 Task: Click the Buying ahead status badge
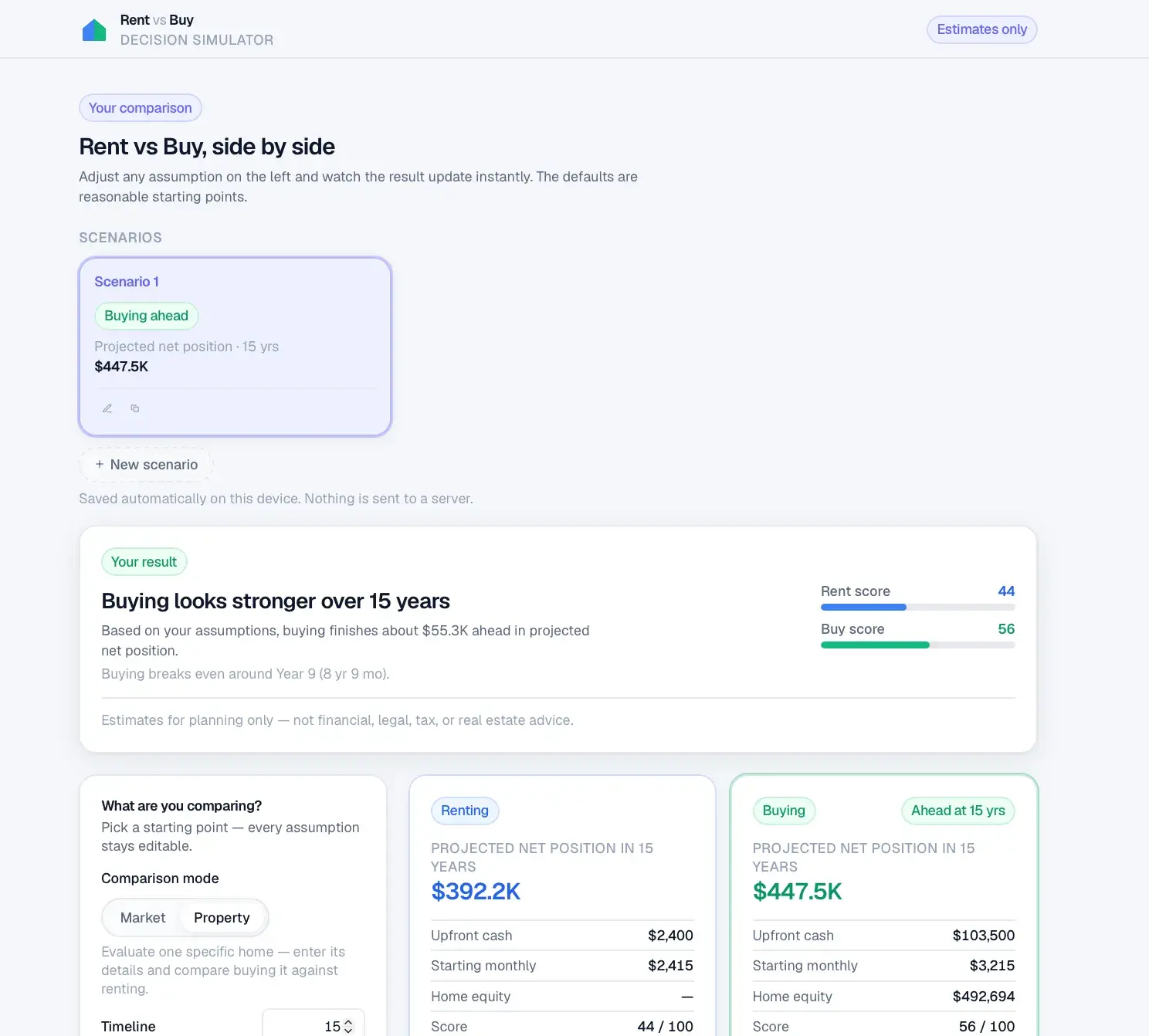pyautogui.click(x=147, y=316)
